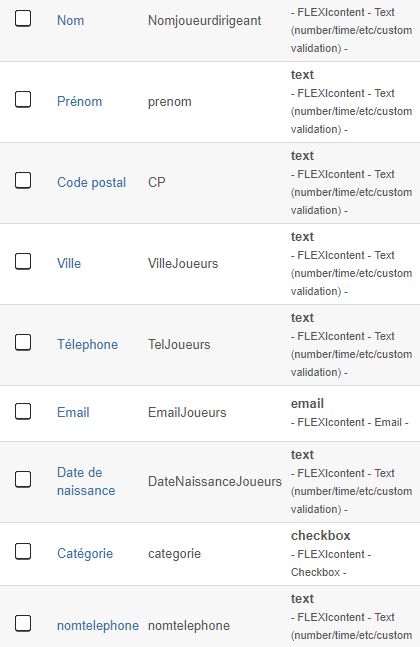Image resolution: width=420 pixels, height=647 pixels.
Task: Open the Prénom field link
Action: [79, 102]
